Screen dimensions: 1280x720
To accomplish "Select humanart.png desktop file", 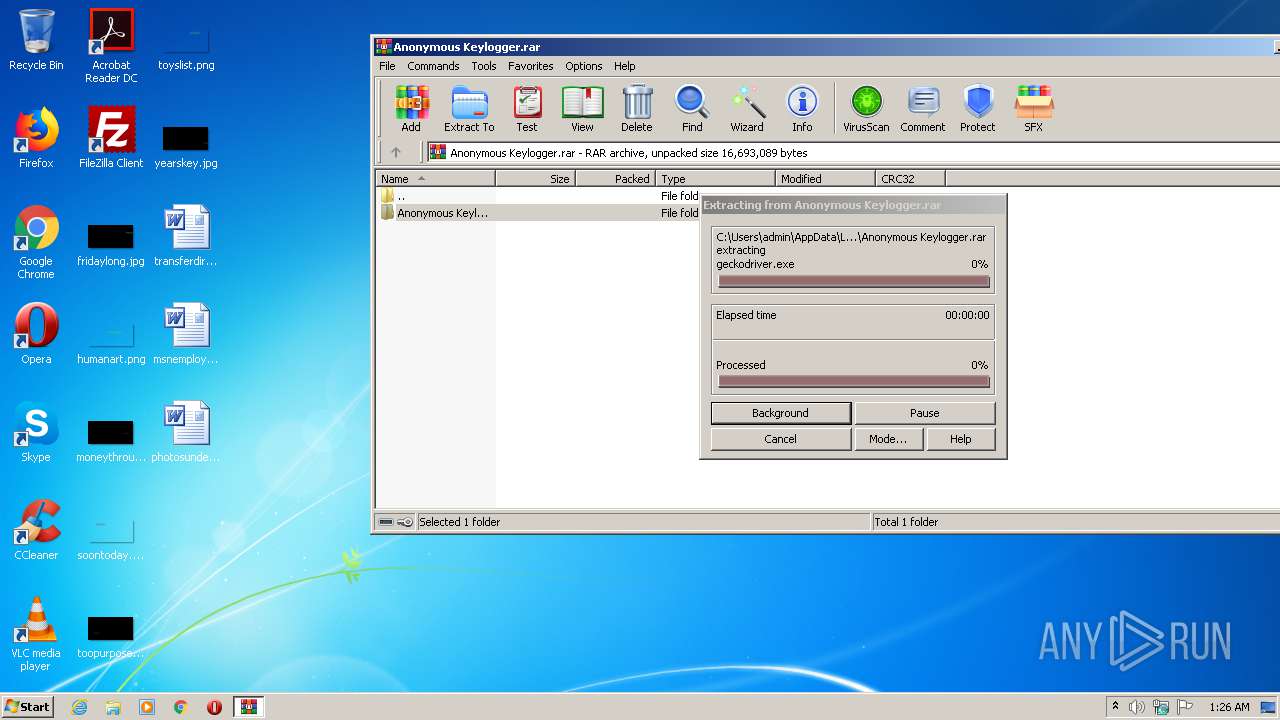I will coord(111,340).
